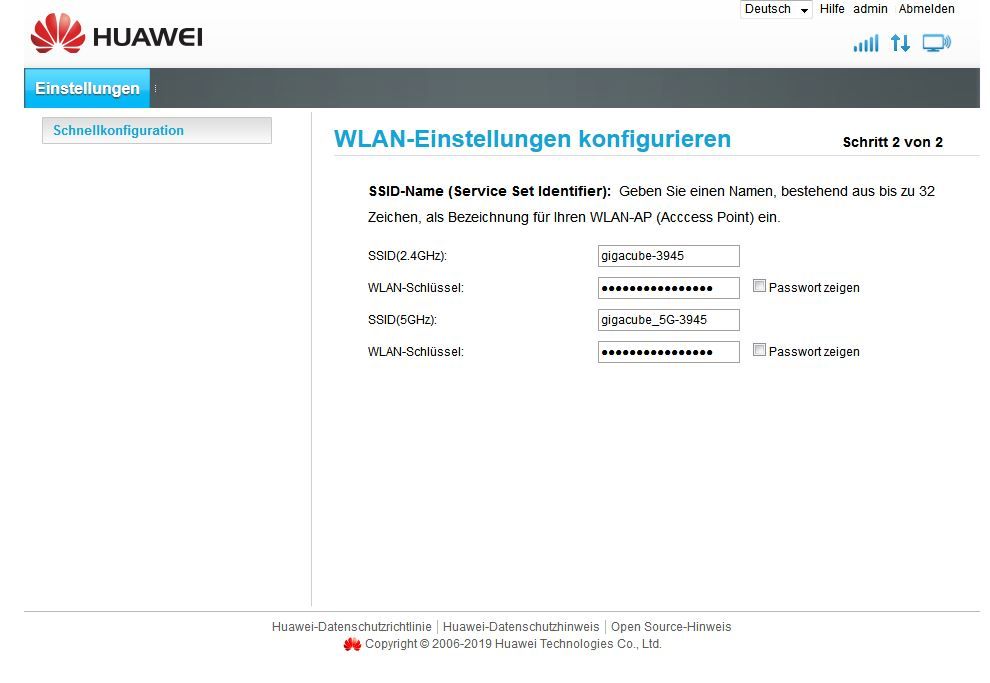Check the mobile signal strength icon

tap(866, 44)
